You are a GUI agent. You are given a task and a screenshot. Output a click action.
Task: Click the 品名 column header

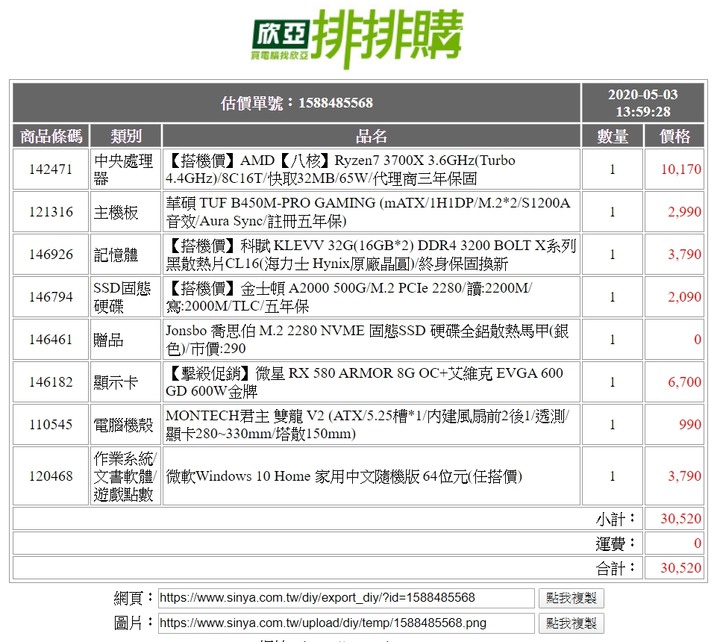click(x=371, y=136)
